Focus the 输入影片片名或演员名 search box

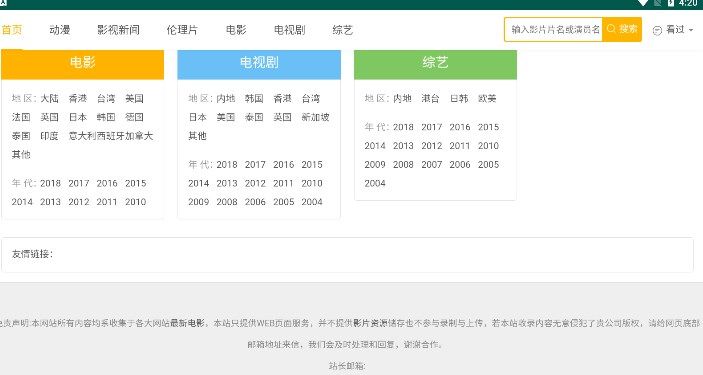pyautogui.click(x=554, y=29)
